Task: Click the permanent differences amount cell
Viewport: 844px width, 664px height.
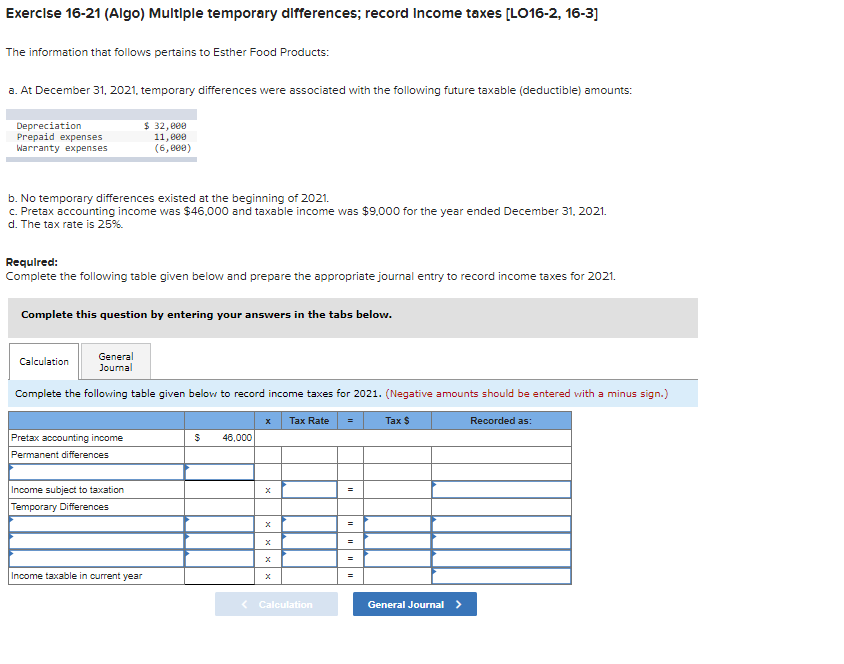Action: [x=220, y=472]
